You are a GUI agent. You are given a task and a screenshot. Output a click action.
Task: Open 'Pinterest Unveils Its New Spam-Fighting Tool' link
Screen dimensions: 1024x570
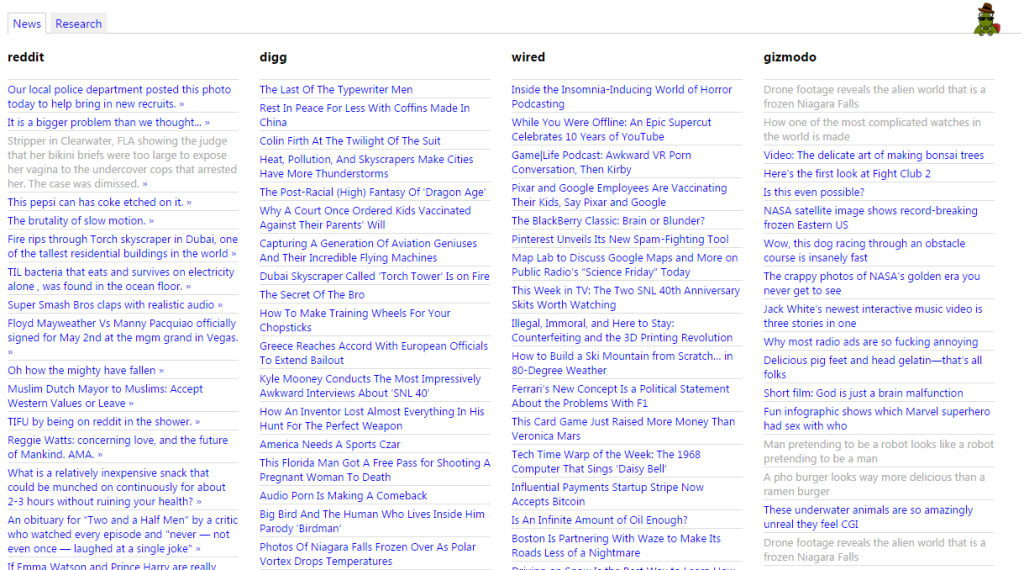(x=620, y=240)
